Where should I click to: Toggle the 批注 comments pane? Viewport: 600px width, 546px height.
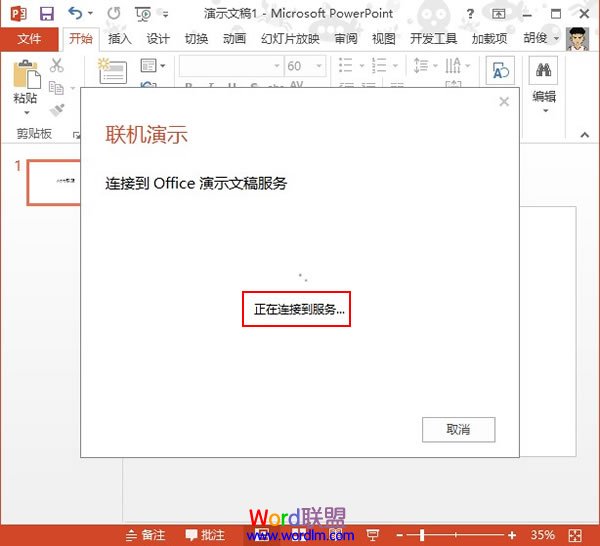(205, 535)
